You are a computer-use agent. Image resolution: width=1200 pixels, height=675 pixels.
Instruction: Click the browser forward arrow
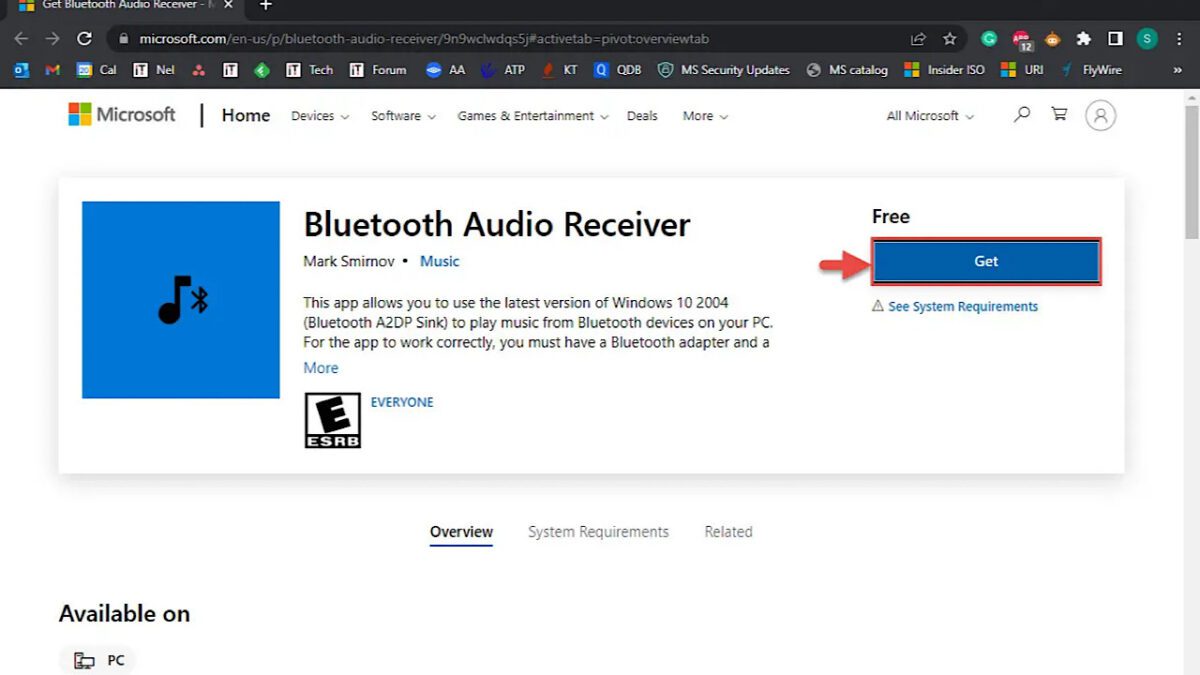click(53, 39)
